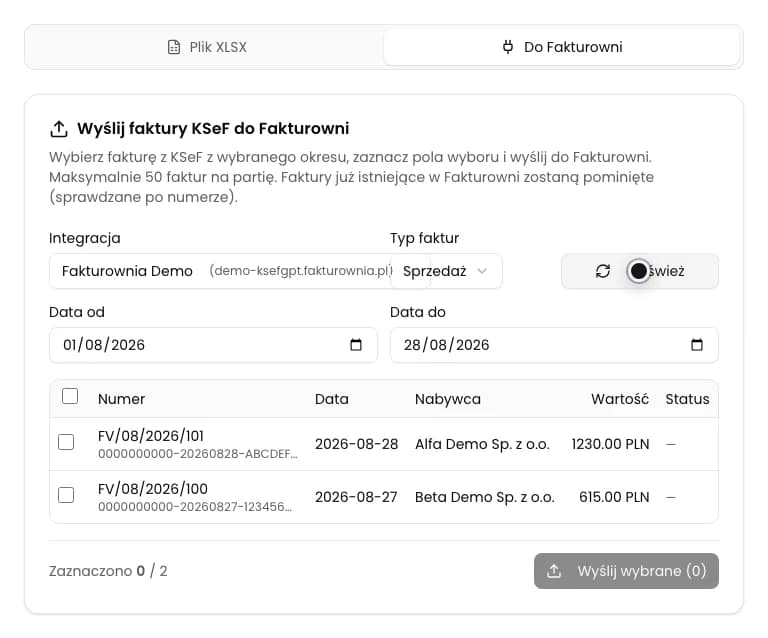Click the Numer column header
This screenshot has width=768, height=638.
[x=121, y=399]
